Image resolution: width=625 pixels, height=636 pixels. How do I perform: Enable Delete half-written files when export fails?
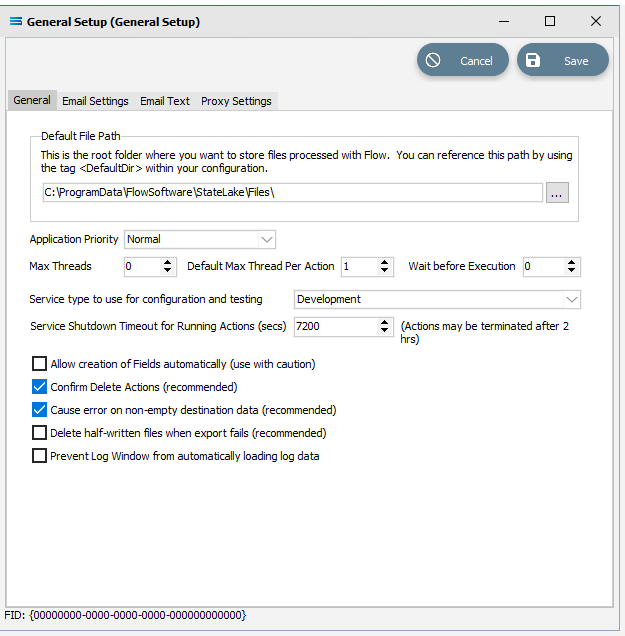coord(39,433)
